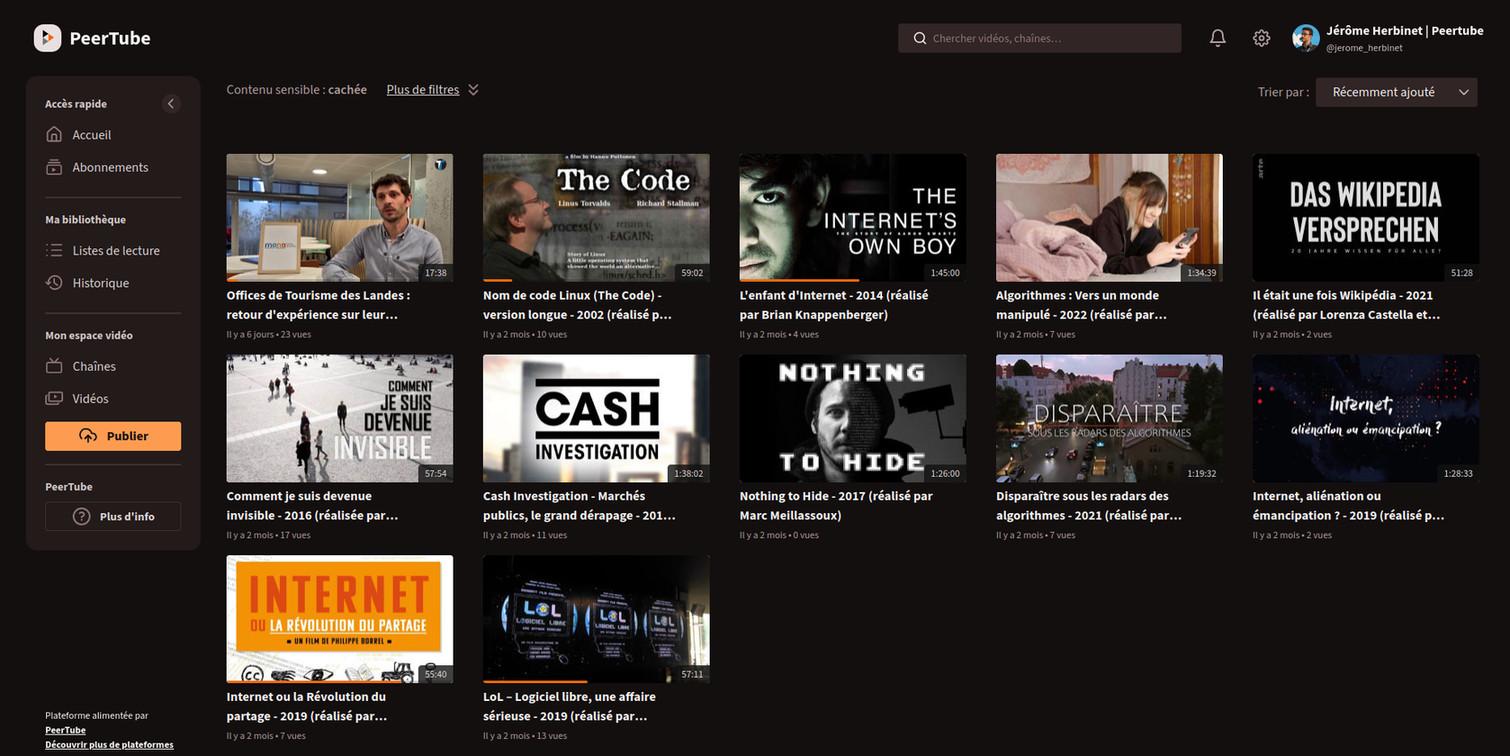Viewport: 1510px width, 756px height.
Task: Click the Chaînes television icon
Action: 54,366
